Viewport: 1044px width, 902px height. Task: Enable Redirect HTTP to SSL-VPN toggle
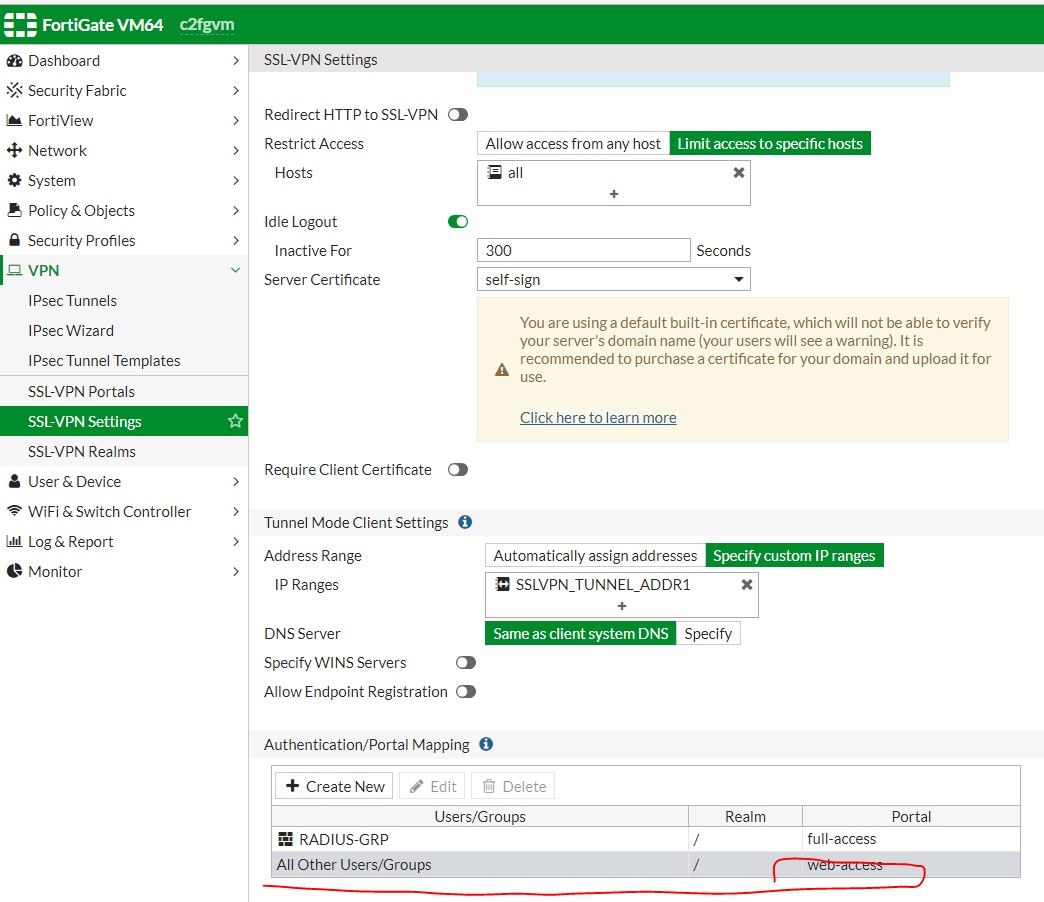click(x=458, y=115)
